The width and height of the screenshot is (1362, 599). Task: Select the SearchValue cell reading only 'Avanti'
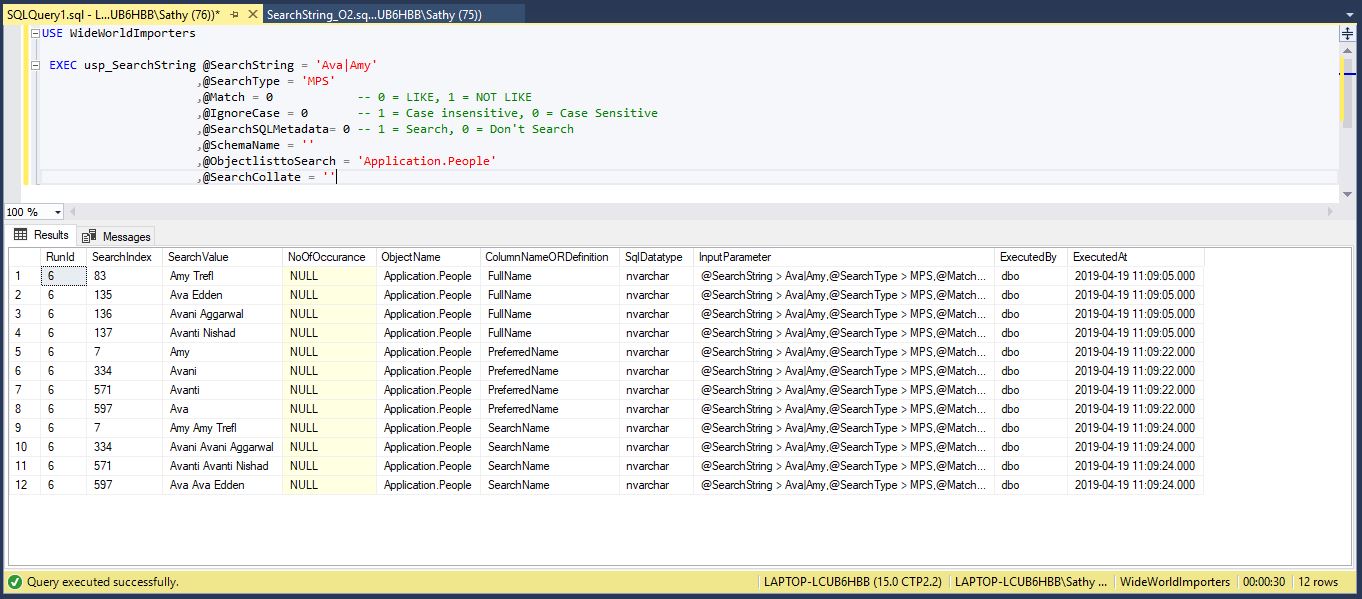click(x=222, y=390)
